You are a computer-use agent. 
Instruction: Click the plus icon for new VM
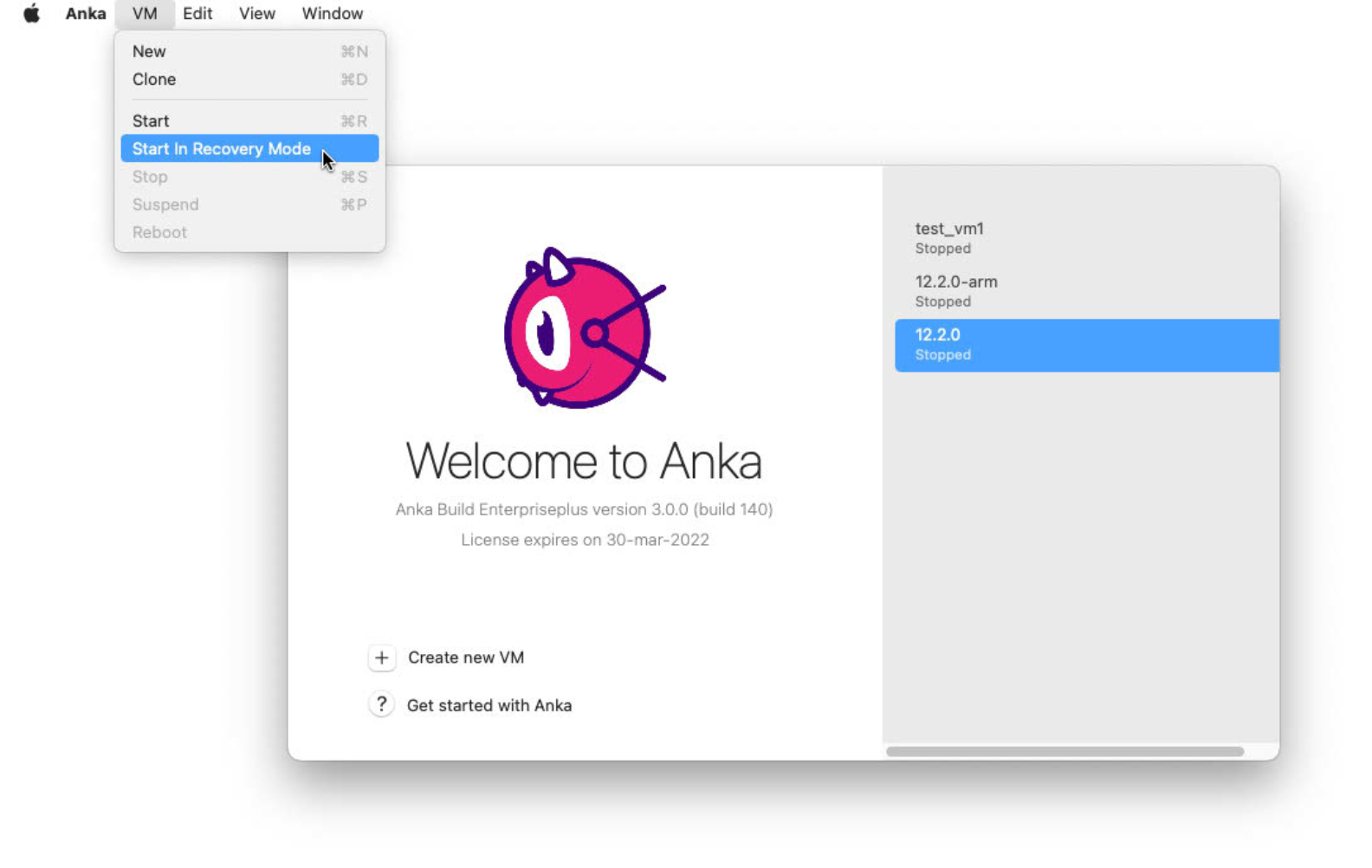click(x=381, y=657)
